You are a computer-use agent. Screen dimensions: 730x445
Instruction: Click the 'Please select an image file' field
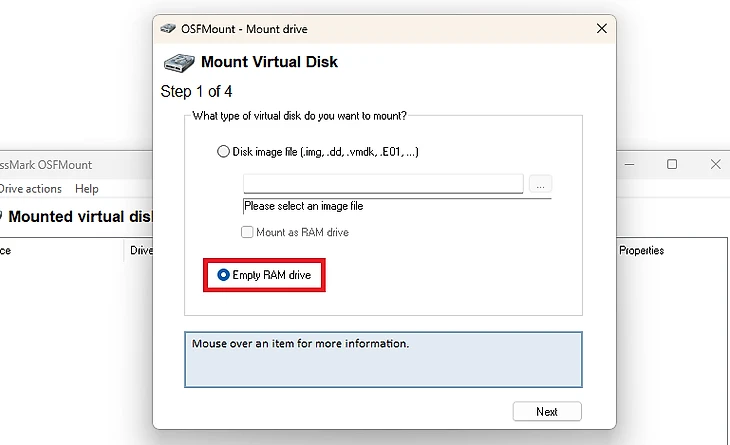coord(397,206)
